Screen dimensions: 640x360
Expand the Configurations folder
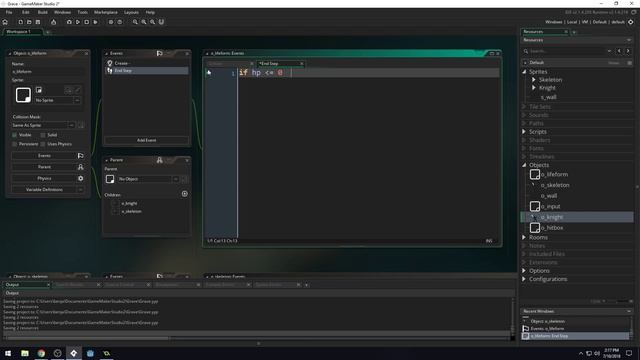(524, 279)
